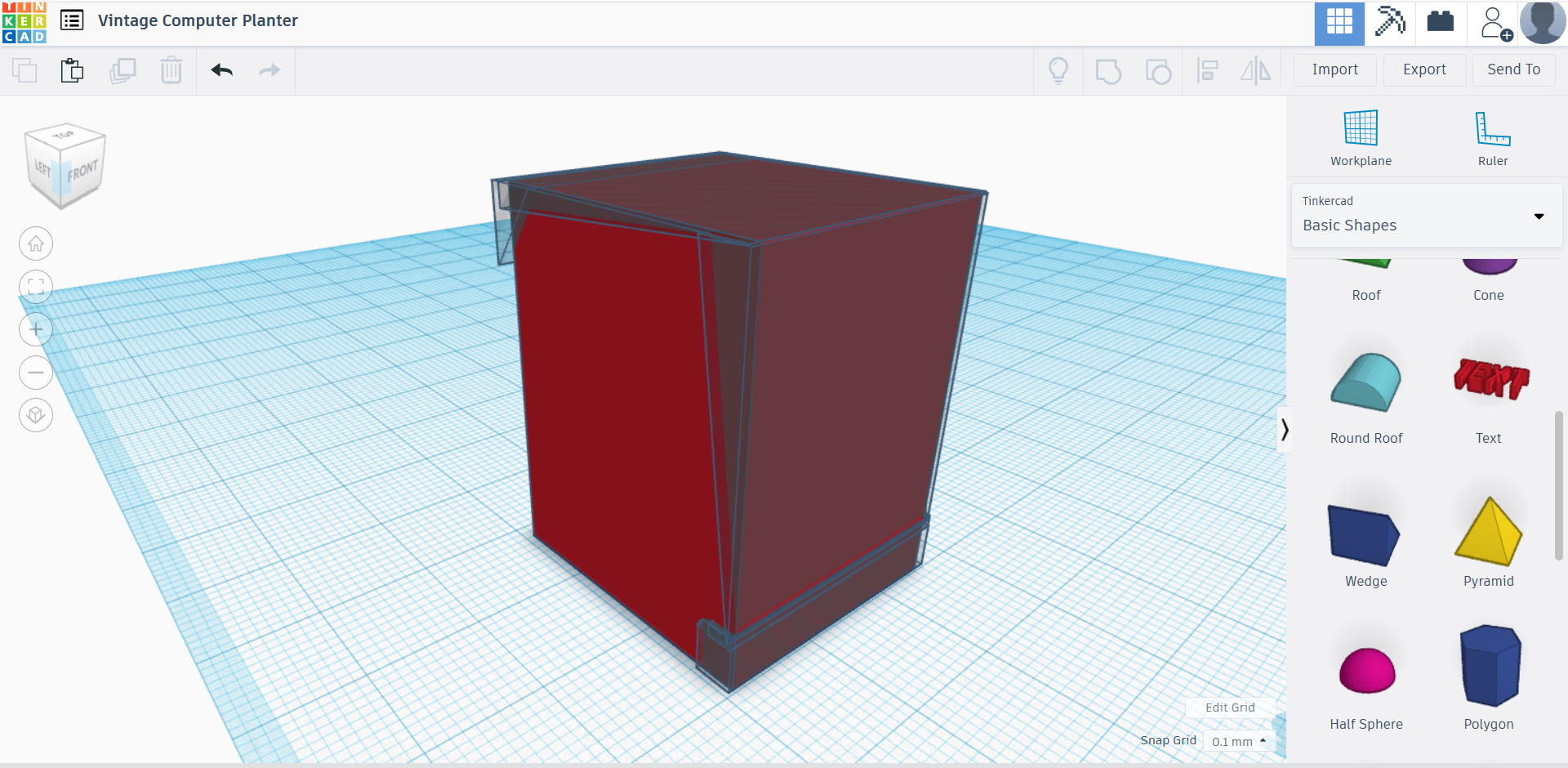Click the Group shapes icon
Image resolution: width=1568 pixels, height=768 pixels.
(x=1108, y=71)
